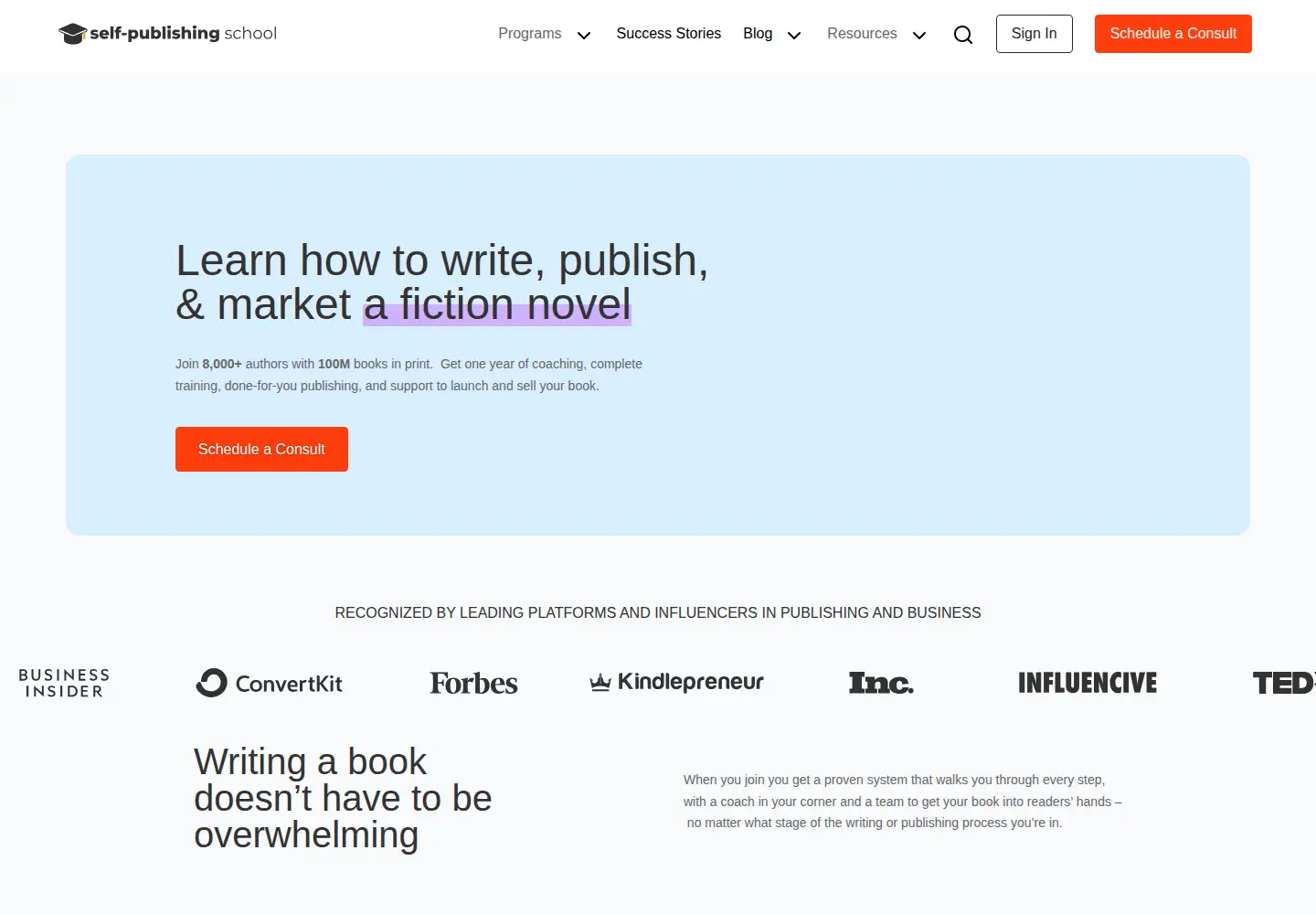Click the Forbes logo

tap(473, 683)
